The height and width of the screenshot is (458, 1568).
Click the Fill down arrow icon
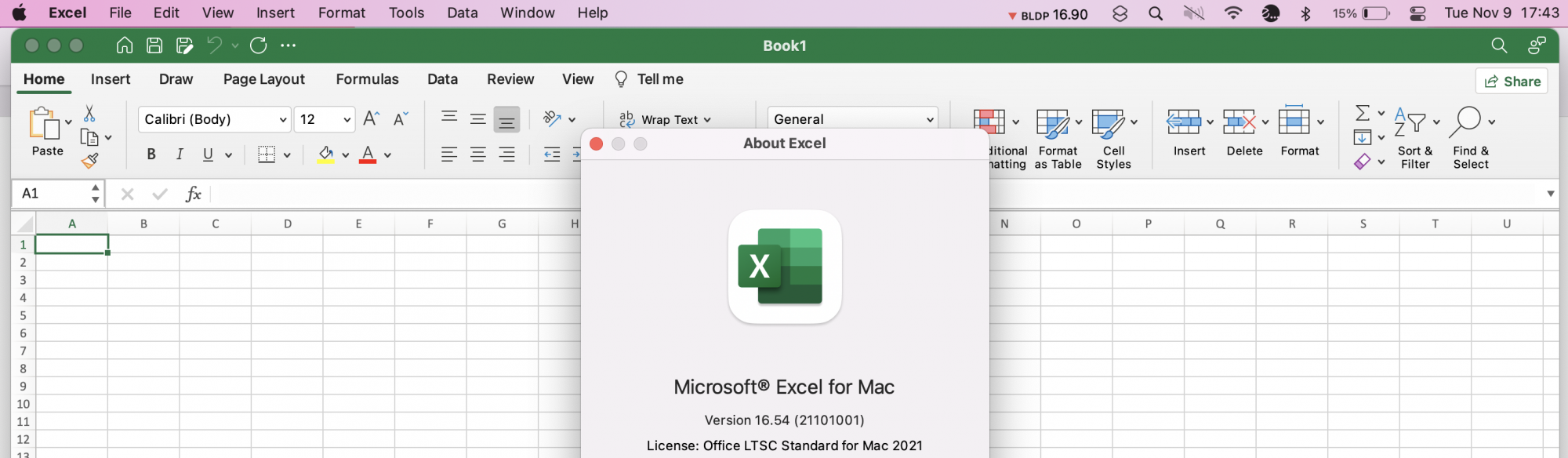[x=1363, y=137]
